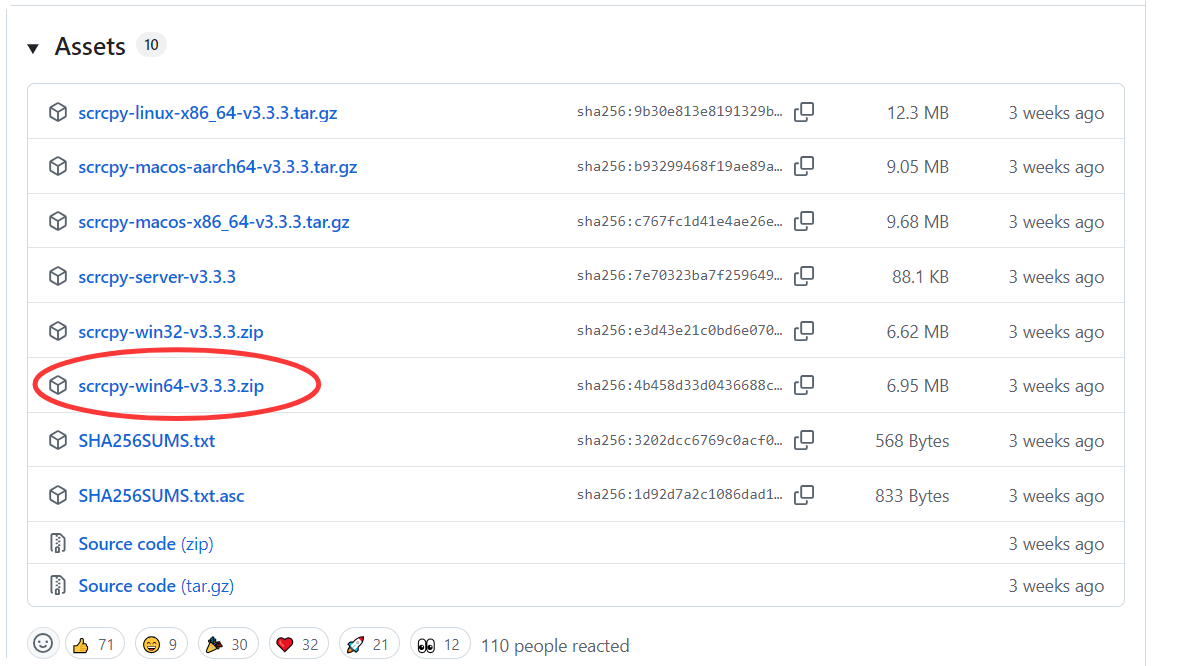Copy SHA256 hash for scrcpy-macos-x86_64 file
Image resolution: width=1195 pixels, height=666 pixels.
tap(803, 222)
